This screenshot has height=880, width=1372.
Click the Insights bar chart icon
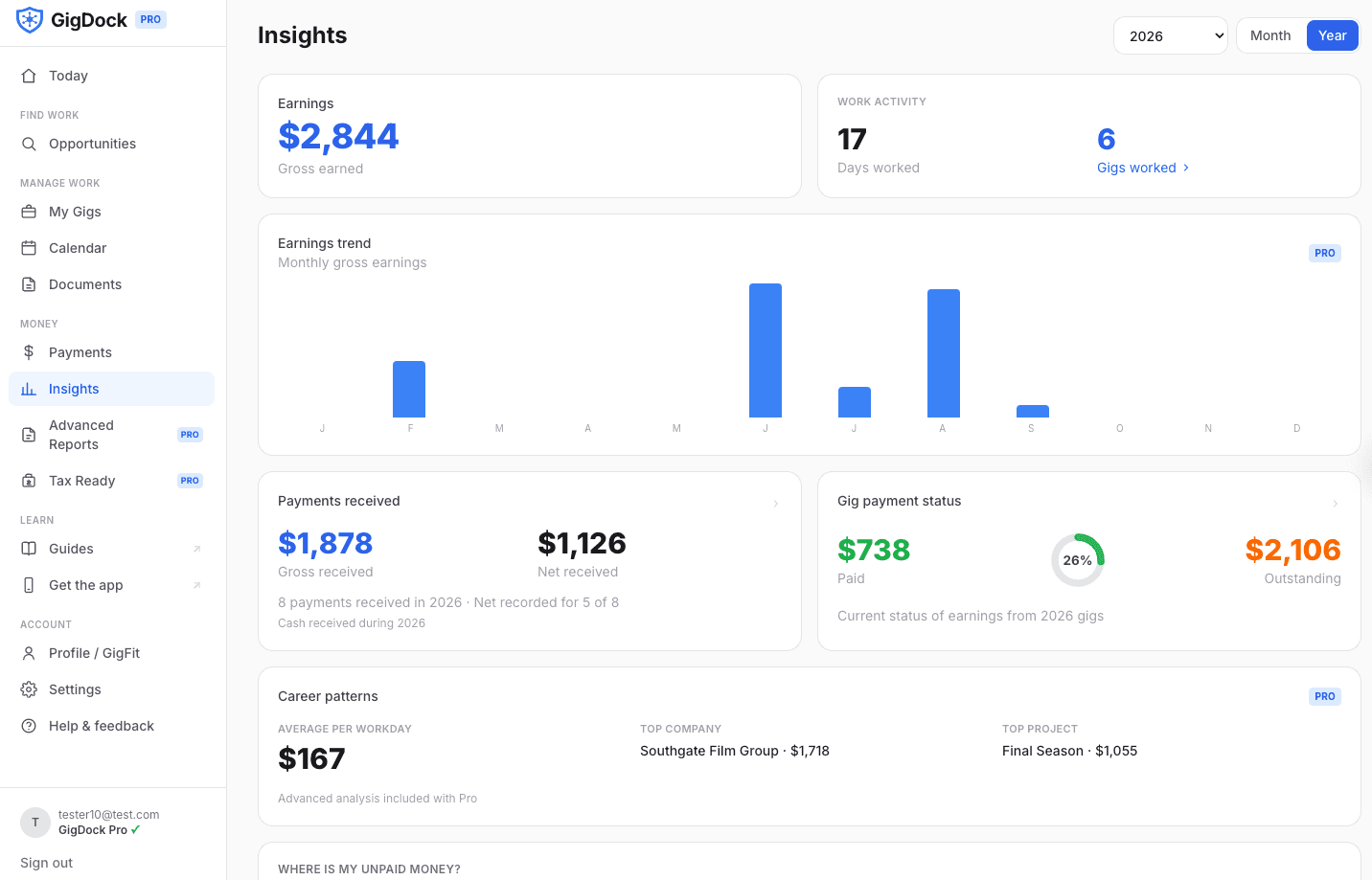pyautogui.click(x=29, y=389)
